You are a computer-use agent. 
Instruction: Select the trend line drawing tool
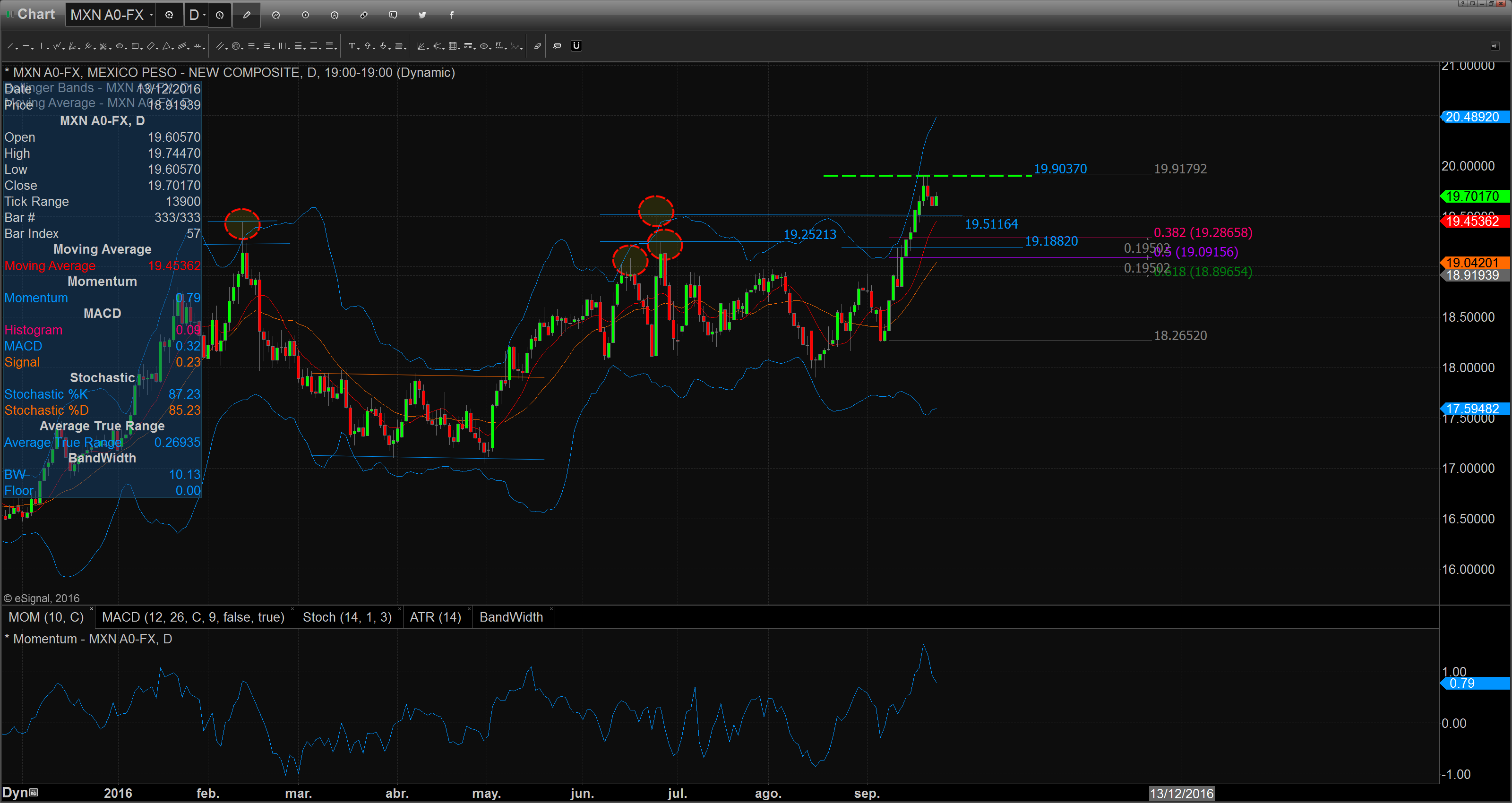10,46
